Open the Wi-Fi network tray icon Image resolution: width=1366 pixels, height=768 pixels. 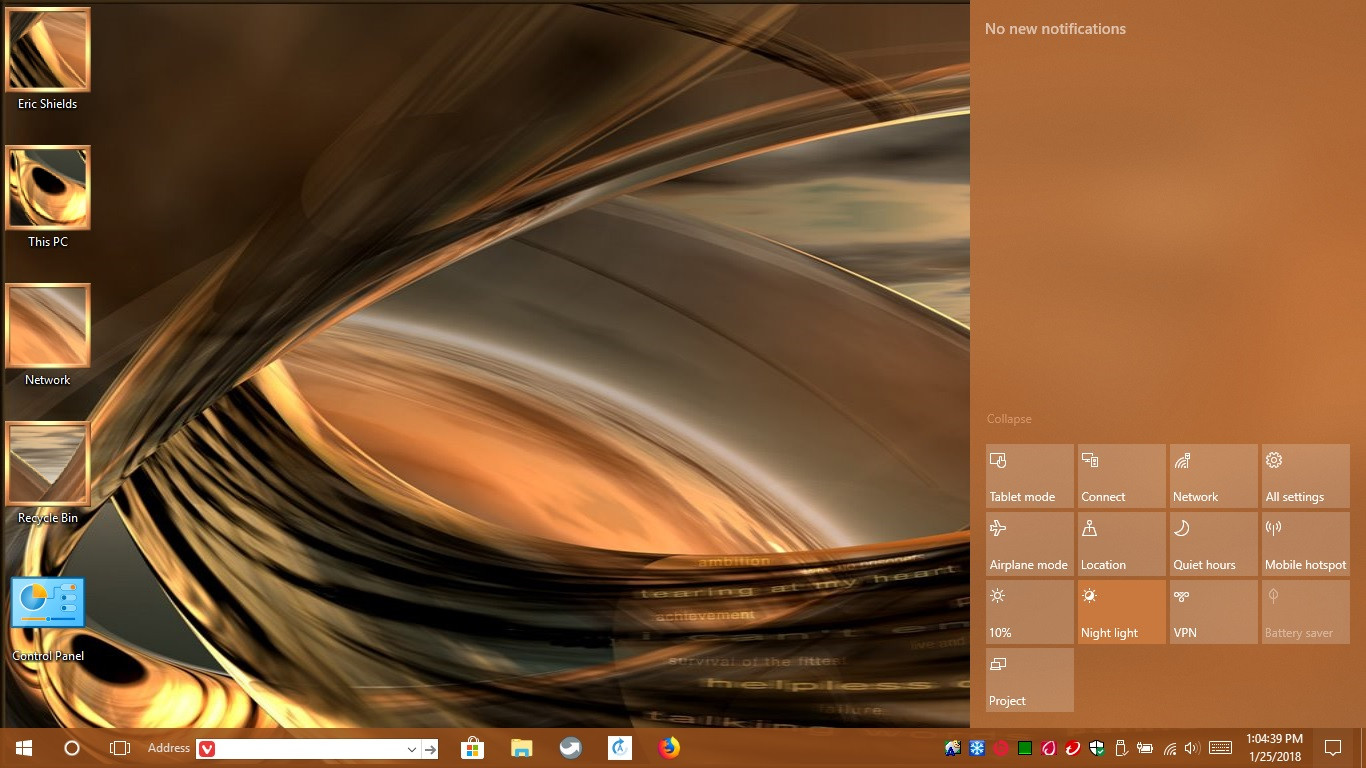pyautogui.click(x=1169, y=748)
